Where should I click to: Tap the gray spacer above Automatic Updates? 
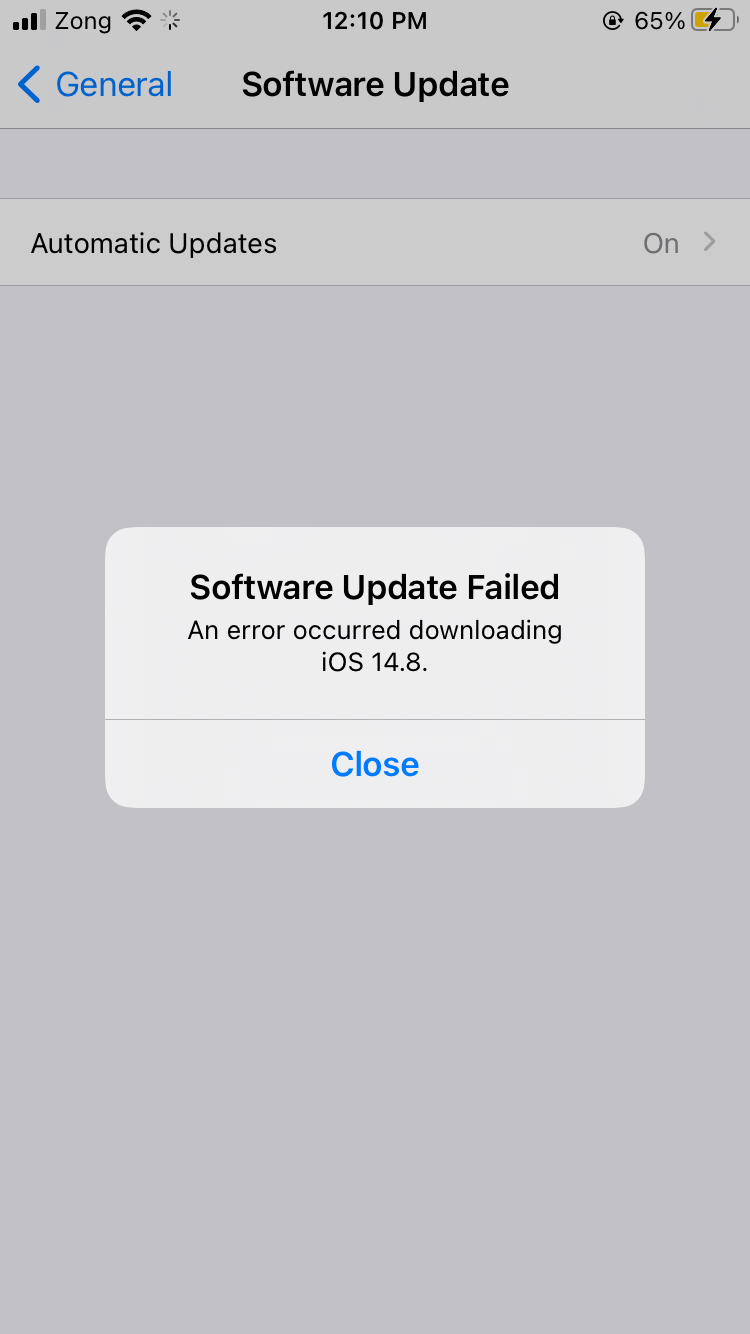coord(375,164)
